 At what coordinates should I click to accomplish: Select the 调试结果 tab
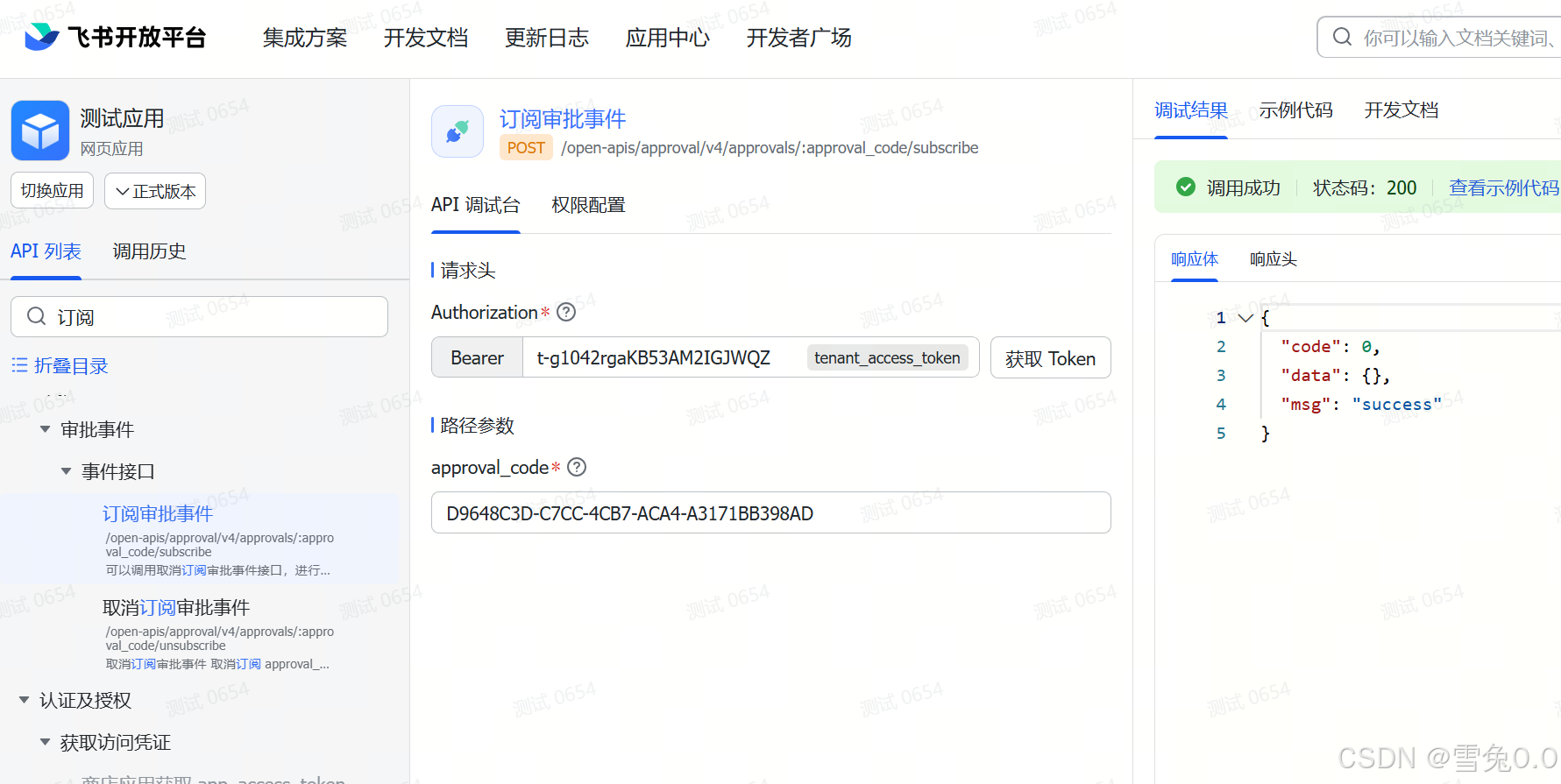point(1191,110)
